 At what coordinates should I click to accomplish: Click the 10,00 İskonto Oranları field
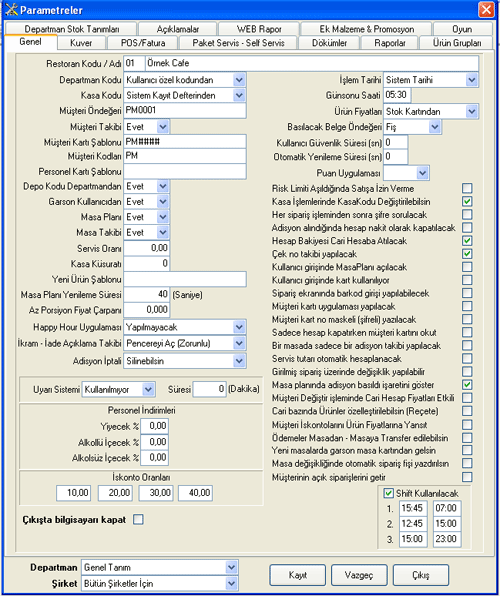(73, 493)
